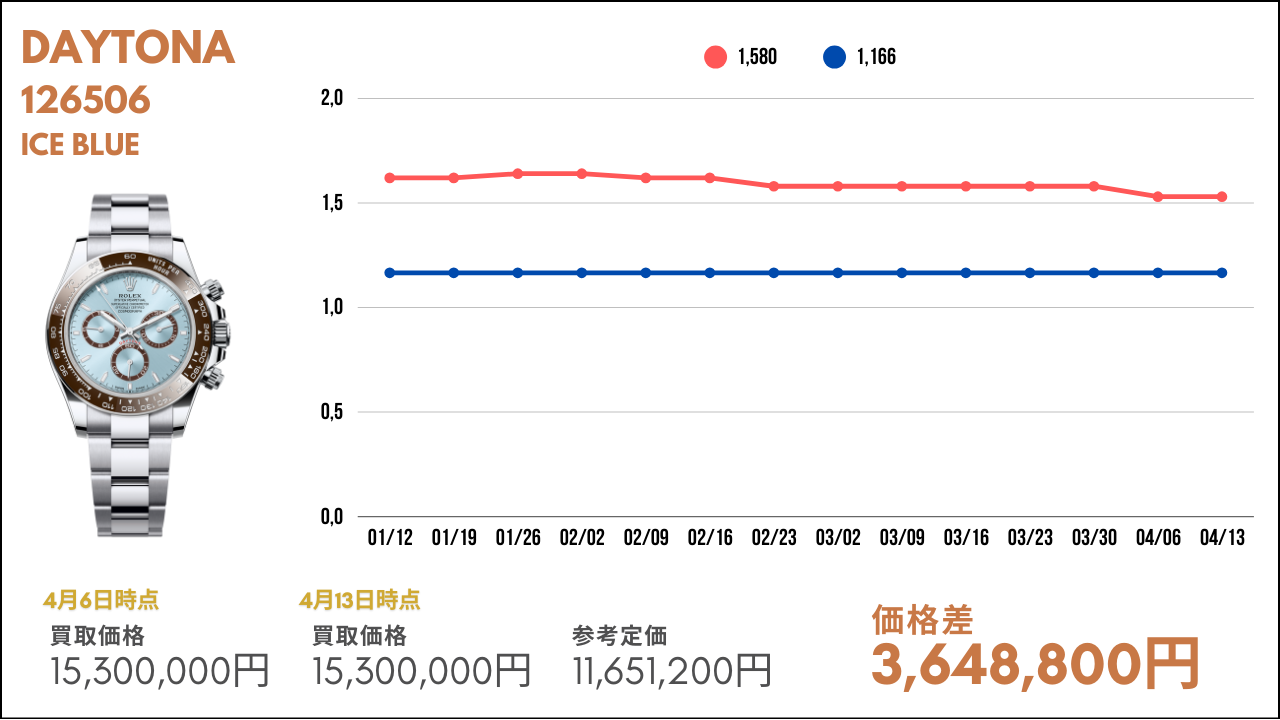Click the 11,651,200円 reference price
The width and height of the screenshot is (1280, 720).
click(x=672, y=670)
